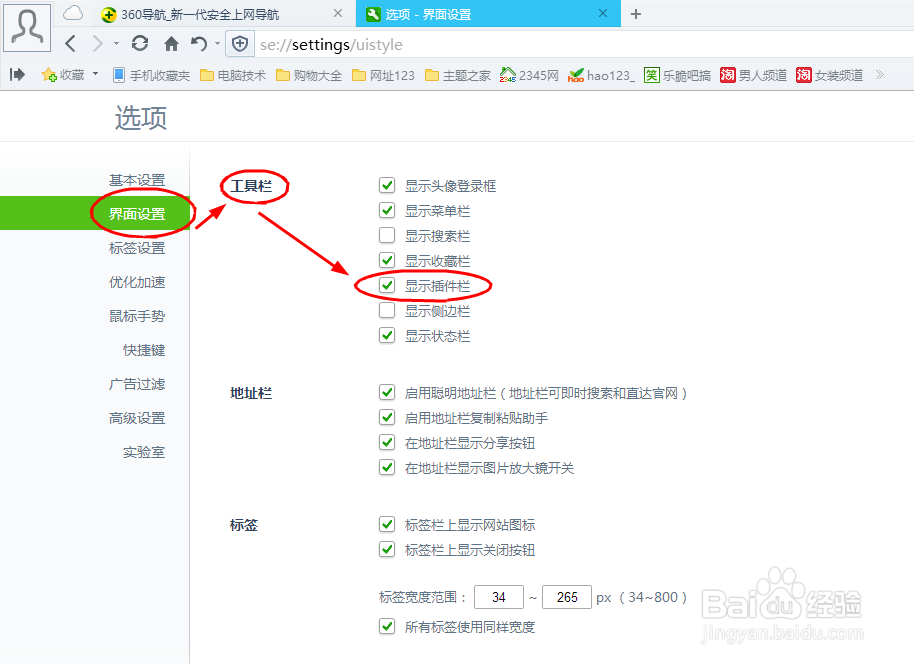The height and width of the screenshot is (664, 914).
Task: Select the 360导航 browser tab
Action: point(200,14)
